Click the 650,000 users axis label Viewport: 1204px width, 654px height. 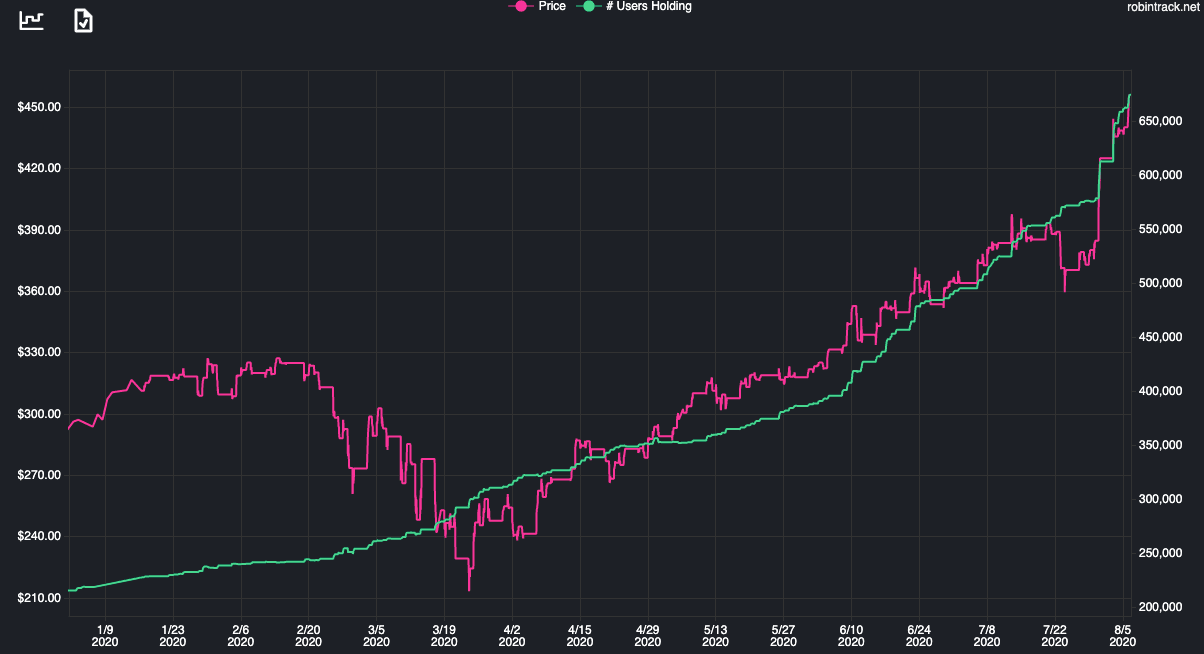(x=1159, y=121)
